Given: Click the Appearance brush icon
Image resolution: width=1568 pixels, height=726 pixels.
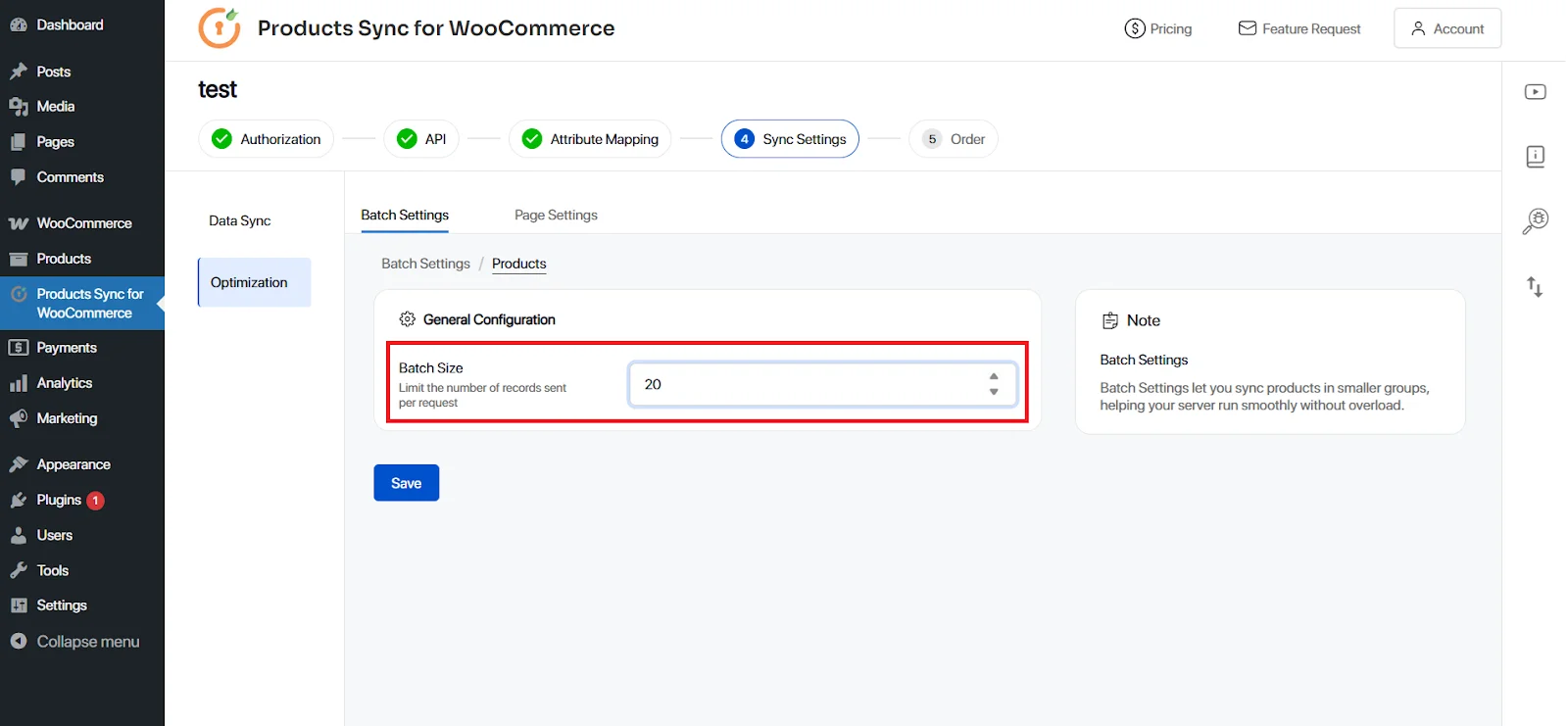Looking at the screenshot, I should click(18, 464).
